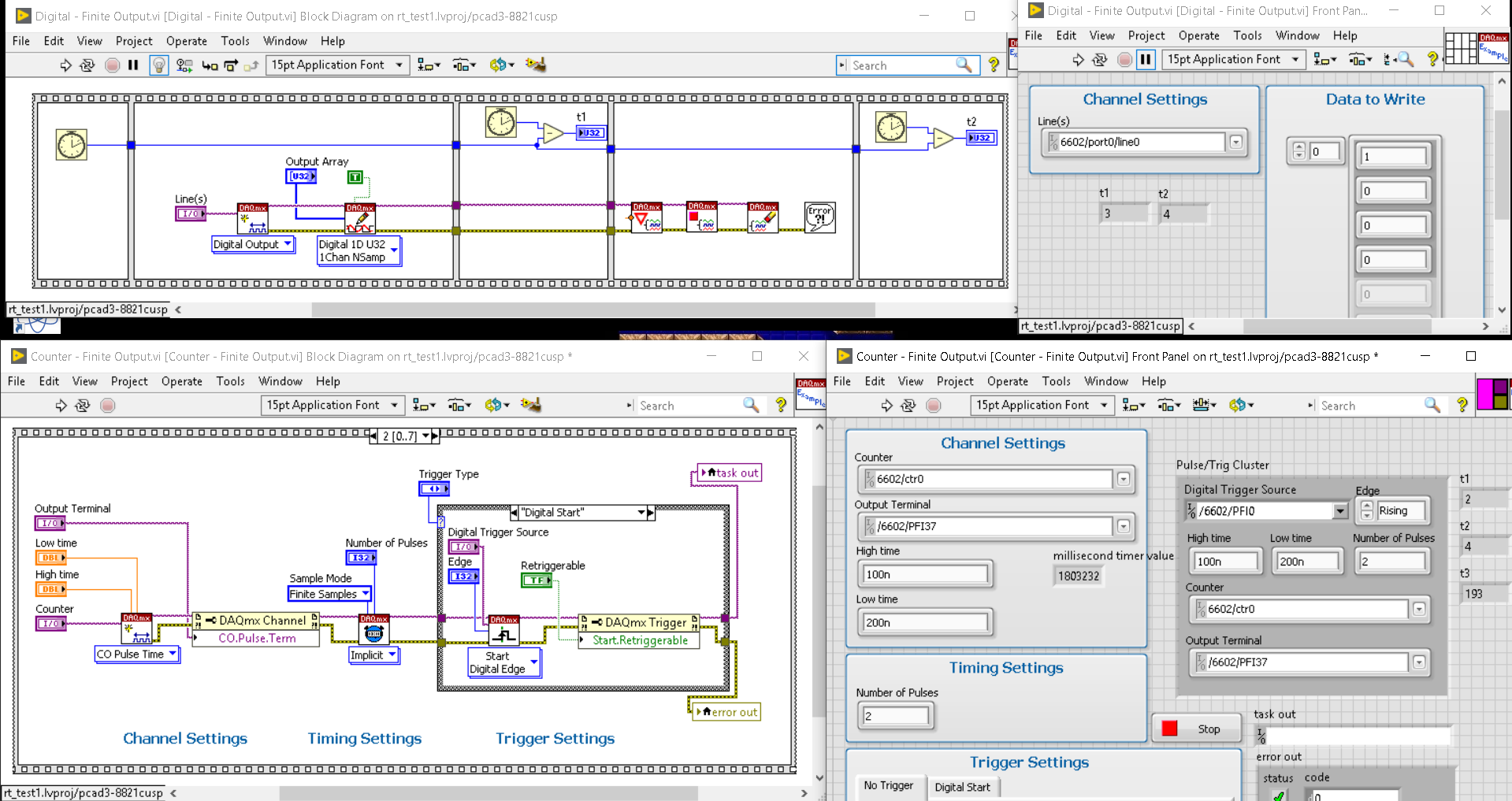1512x801 pixels.
Task: Open Digital Trigger Source /6602/PFI0 dropdown
Action: [x=1339, y=511]
